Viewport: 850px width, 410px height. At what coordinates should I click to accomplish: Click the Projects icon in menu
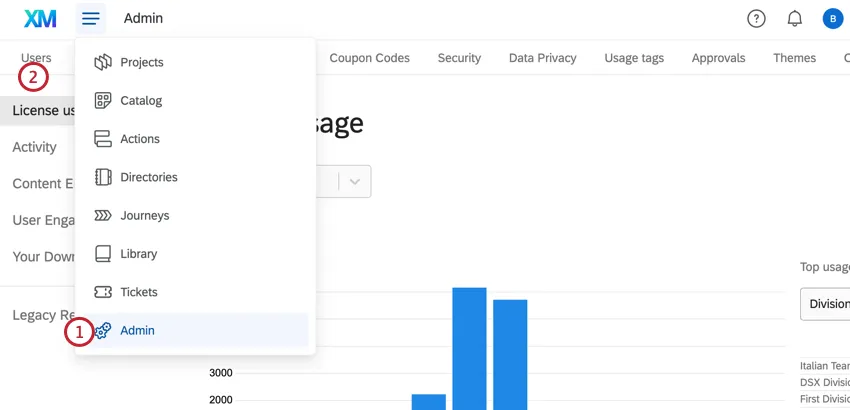point(103,62)
